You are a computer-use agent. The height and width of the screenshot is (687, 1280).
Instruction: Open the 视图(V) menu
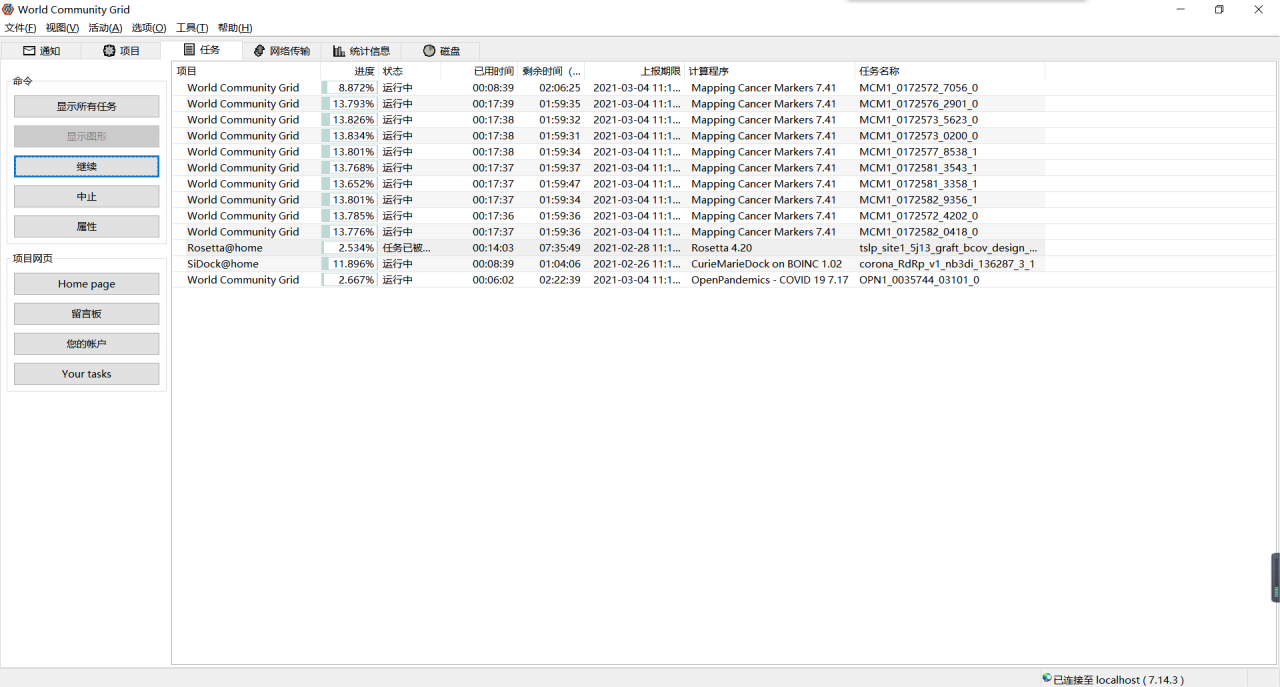(x=62, y=28)
